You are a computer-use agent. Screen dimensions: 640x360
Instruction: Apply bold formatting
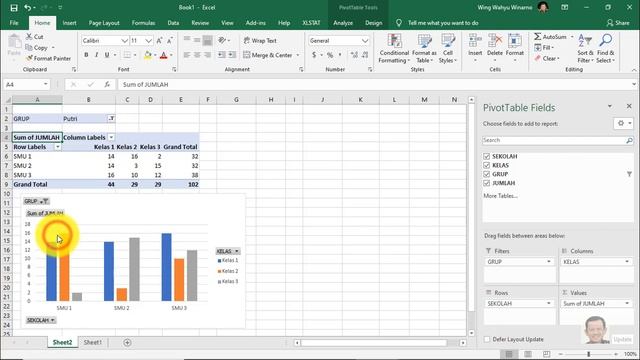(86, 55)
